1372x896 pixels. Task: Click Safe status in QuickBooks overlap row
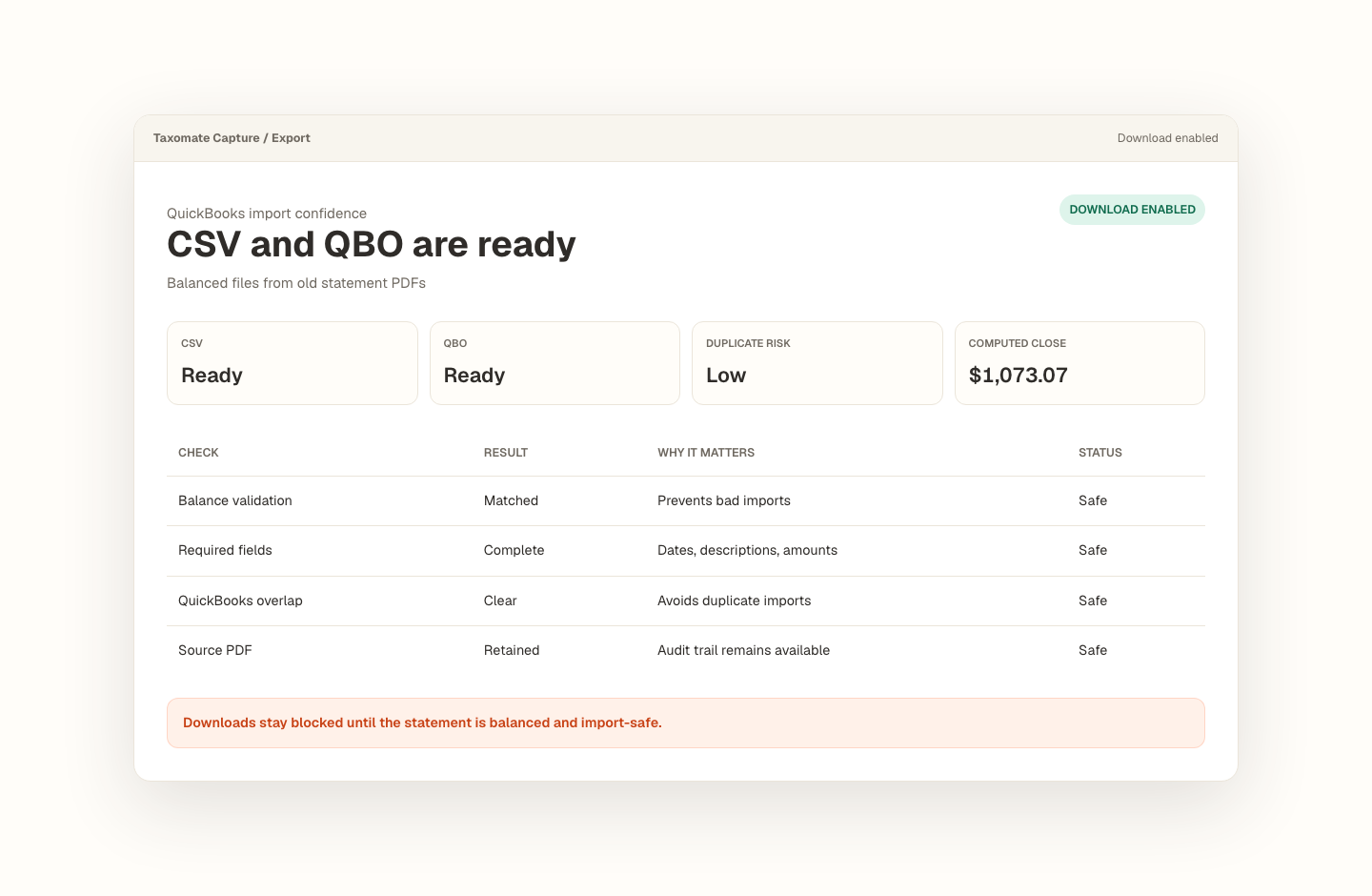pos(1093,601)
